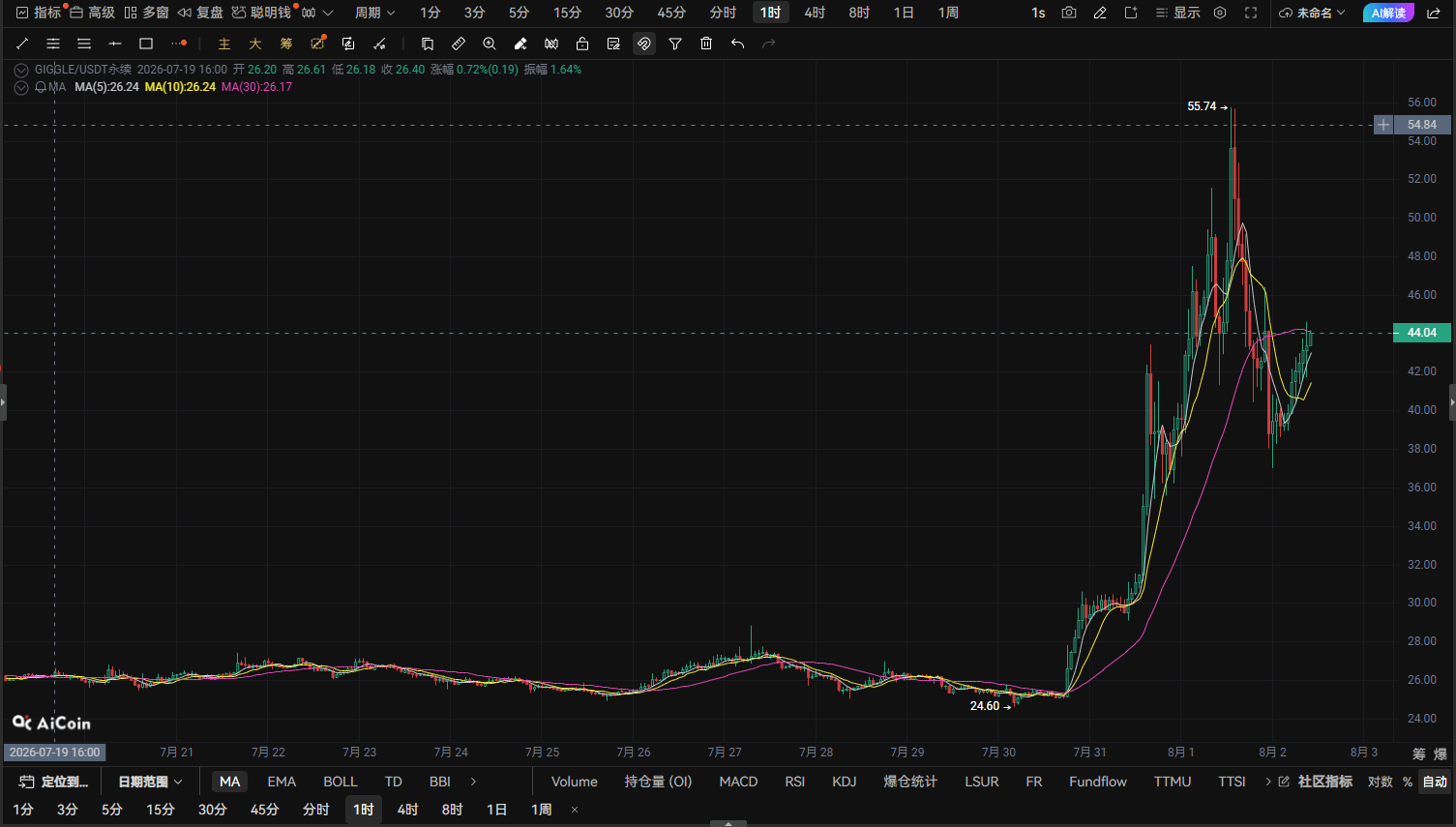
Task: Toggle the EMA main indicator
Action: tap(282, 782)
